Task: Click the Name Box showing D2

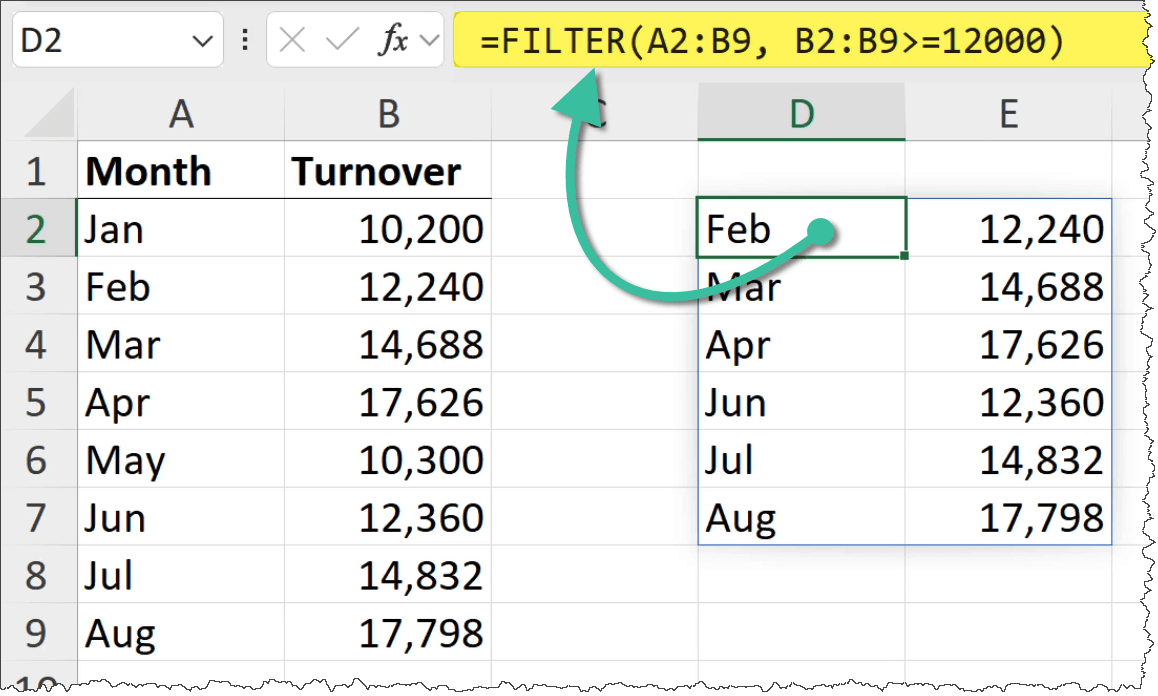Action: coord(100,41)
